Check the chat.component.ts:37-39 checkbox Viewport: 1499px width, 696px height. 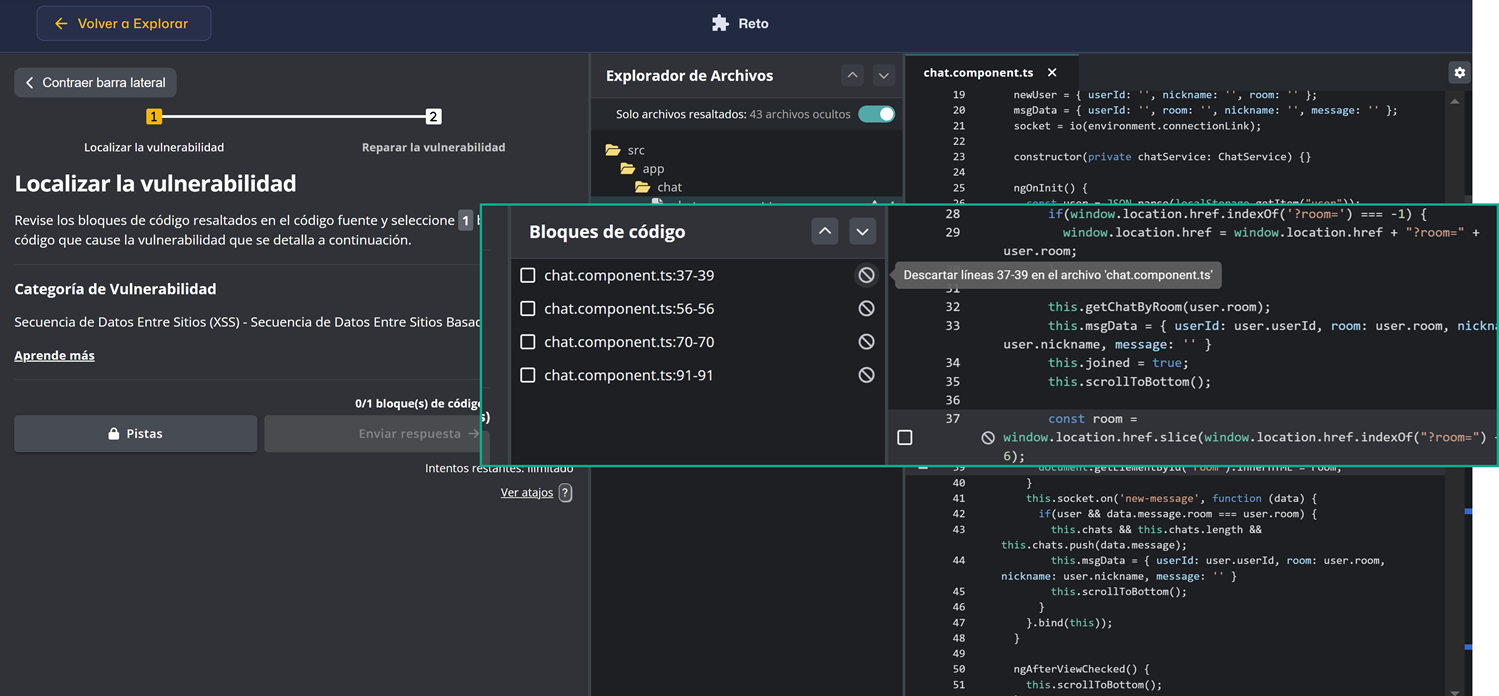point(528,275)
